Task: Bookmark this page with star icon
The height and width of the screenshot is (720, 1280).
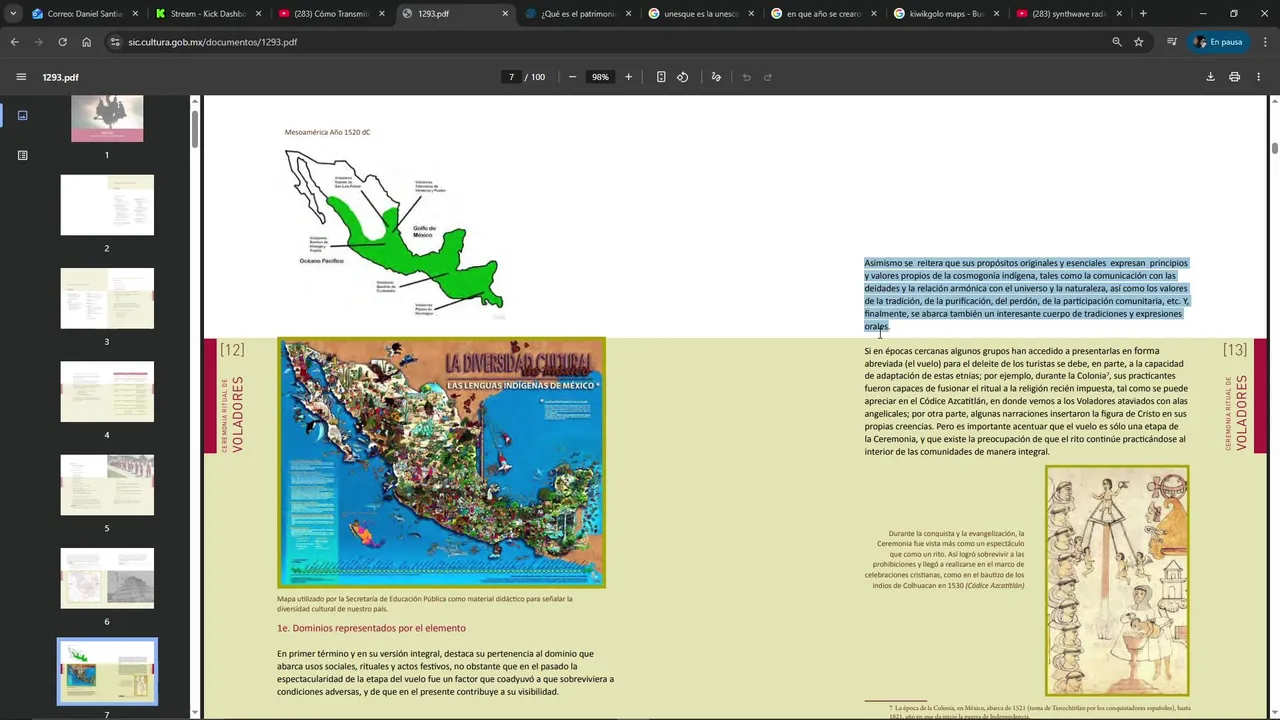Action: tap(1138, 42)
